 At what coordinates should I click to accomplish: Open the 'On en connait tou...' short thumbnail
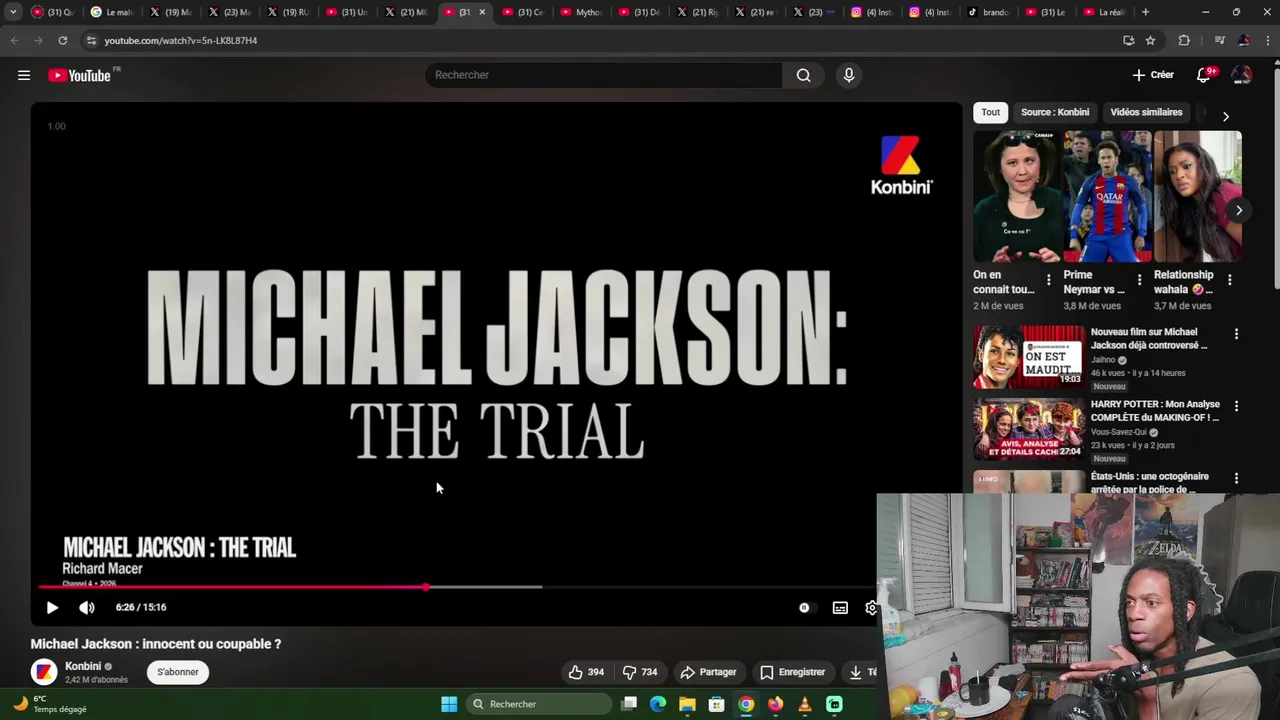1016,196
